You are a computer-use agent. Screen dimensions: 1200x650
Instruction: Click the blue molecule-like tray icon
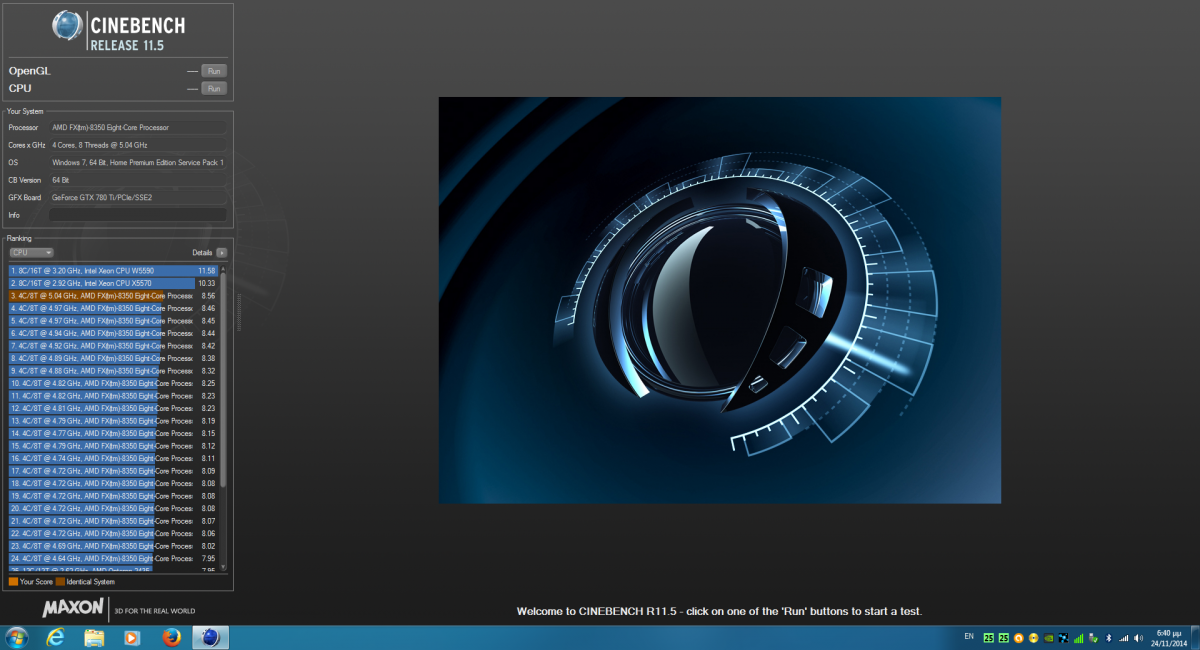[1063, 638]
